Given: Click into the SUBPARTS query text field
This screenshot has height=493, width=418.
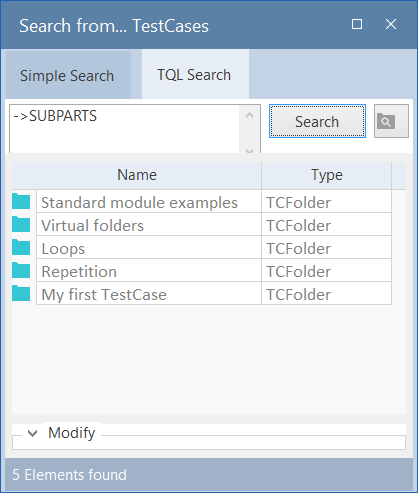Looking at the screenshot, I should [x=124, y=129].
